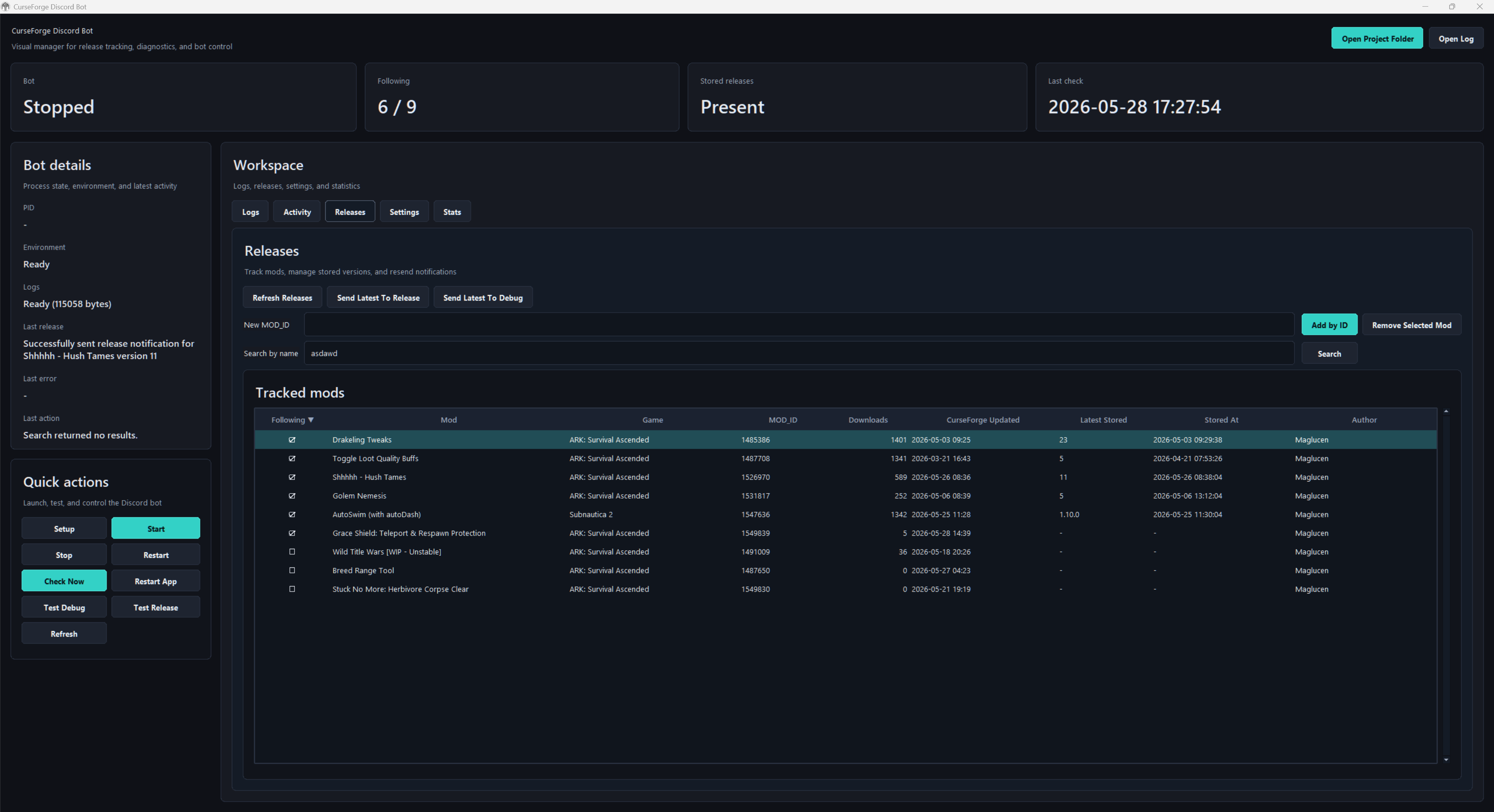Switch to the Activity tab
Screen dimensions: 1494x812
pos(297,212)
